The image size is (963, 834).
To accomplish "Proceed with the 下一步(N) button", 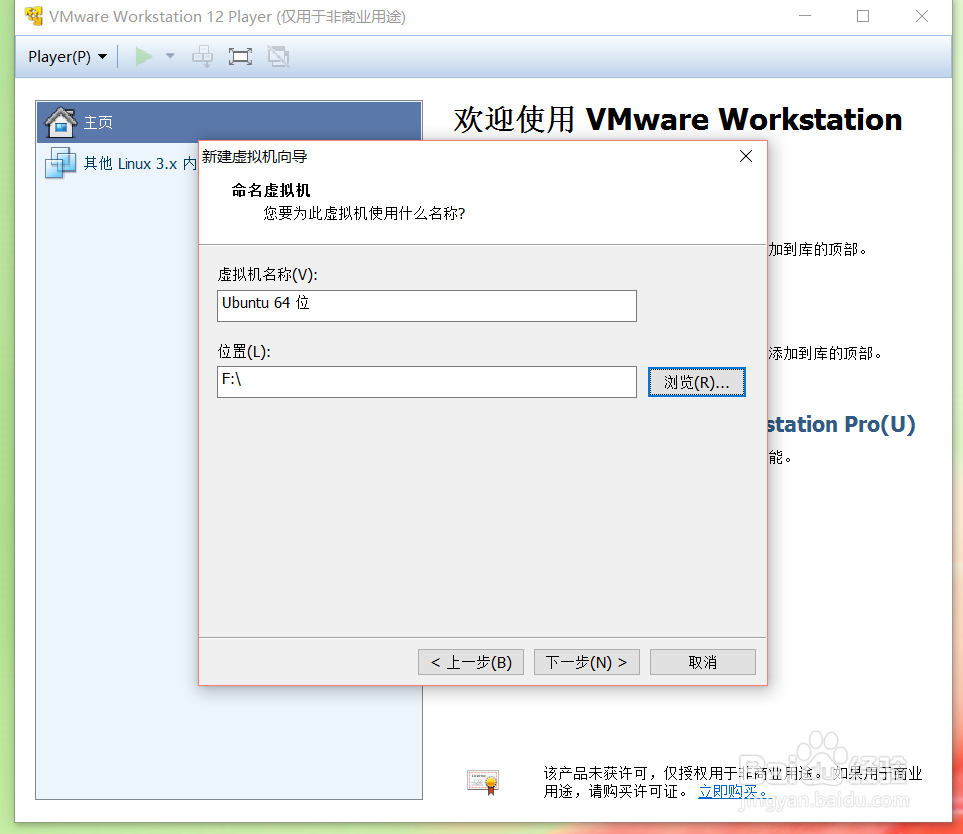I will (587, 662).
